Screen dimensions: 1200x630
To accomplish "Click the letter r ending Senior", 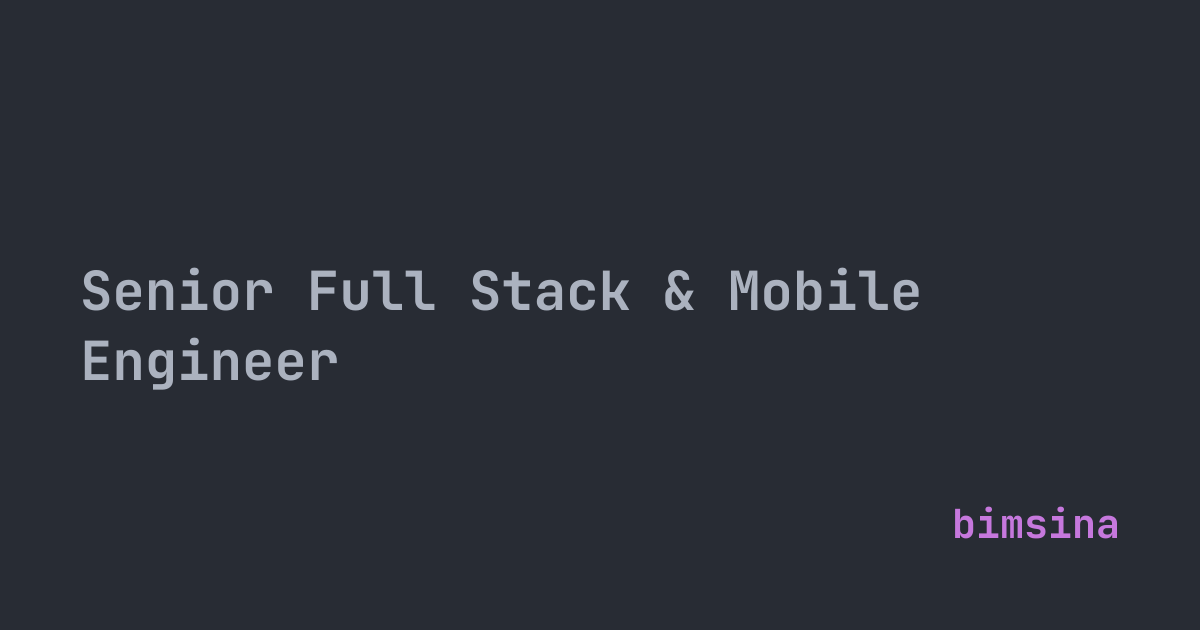I will point(259,294).
